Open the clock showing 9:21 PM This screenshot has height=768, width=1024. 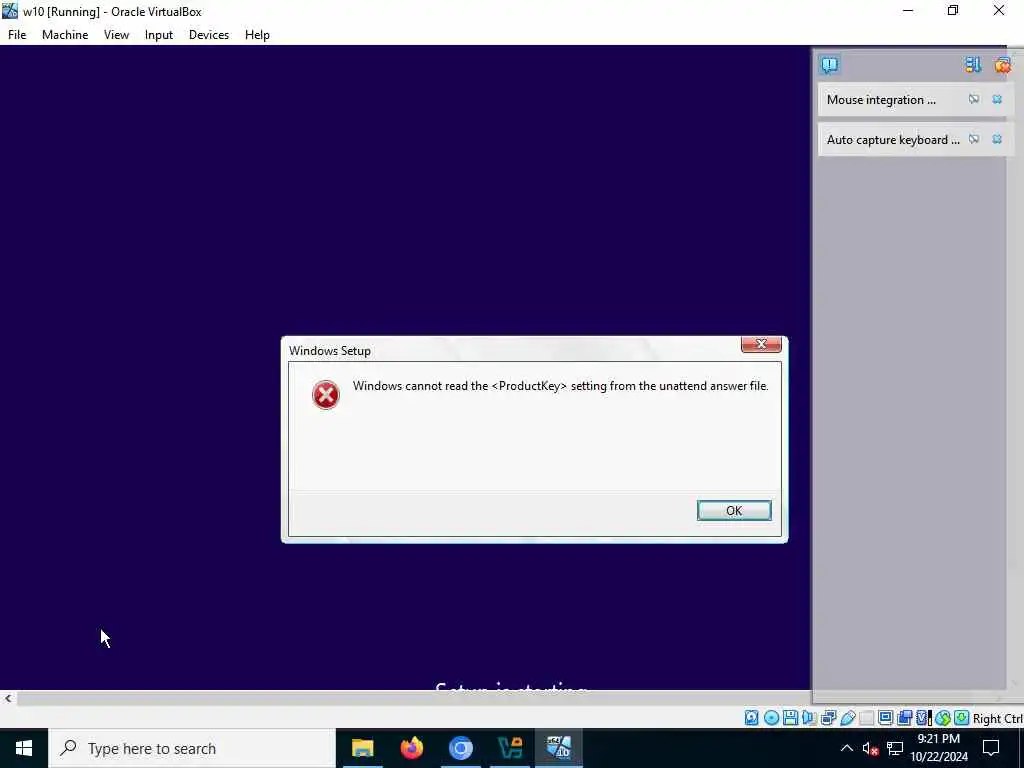939,748
